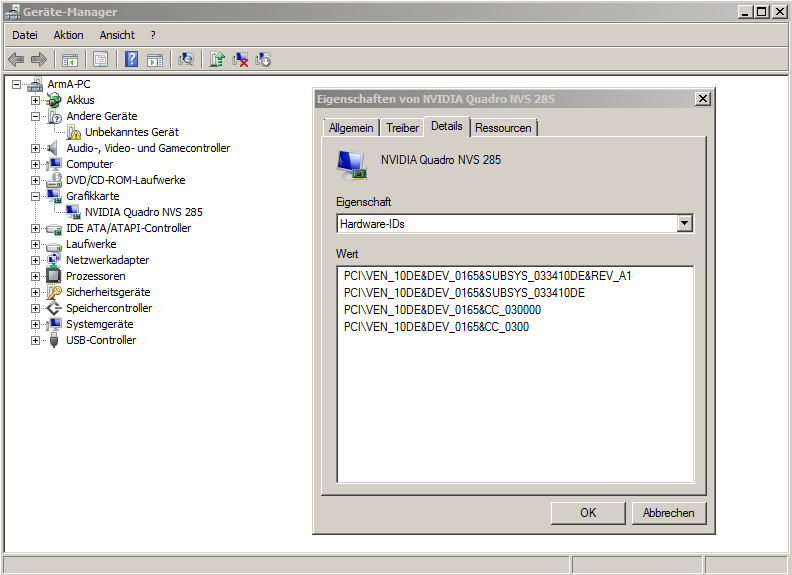Screen dimensions: 792x575
Task: Open the Help question mark icon
Action: tap(131, 60)
